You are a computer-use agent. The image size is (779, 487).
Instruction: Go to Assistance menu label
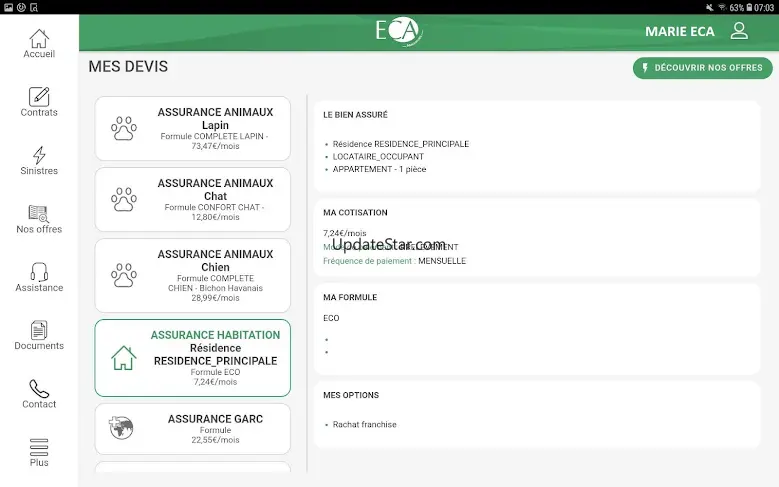coord(39,287)
